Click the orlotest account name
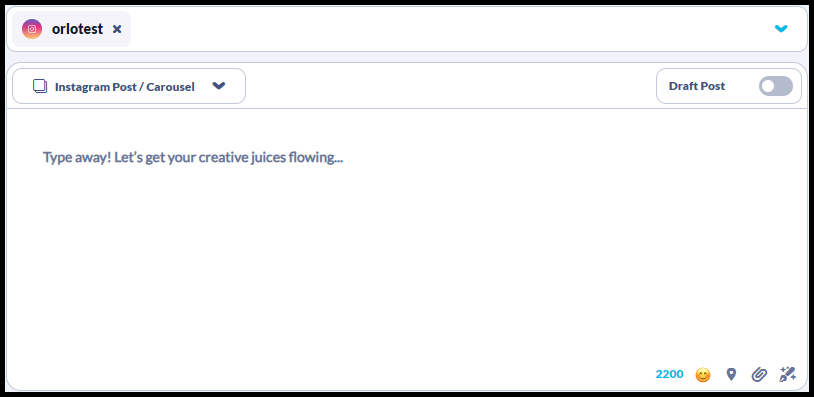Viewport: 814px width, 397px height. click(x=77, y=29)
